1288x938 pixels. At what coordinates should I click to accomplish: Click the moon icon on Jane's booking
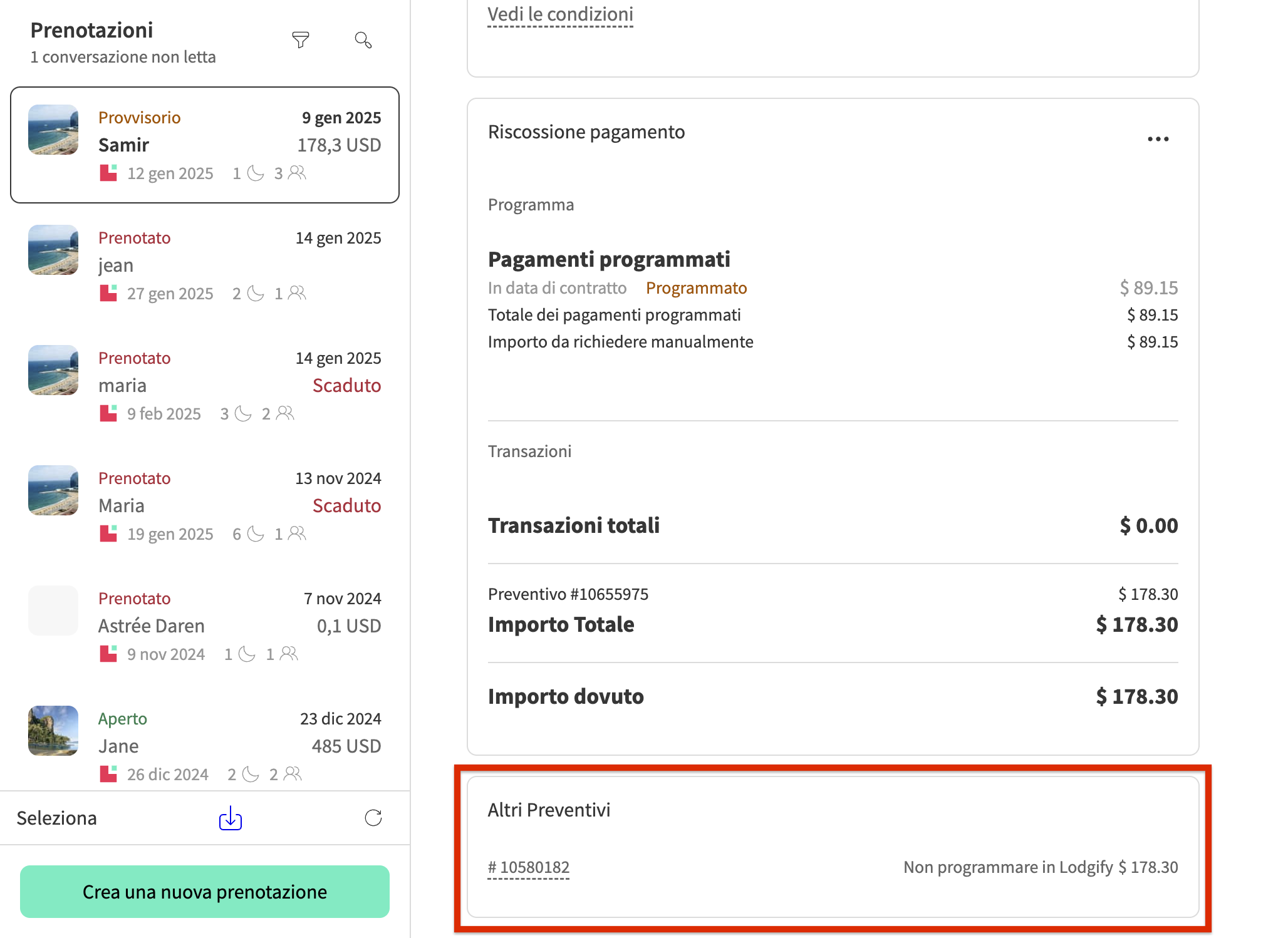click(251, 774)
